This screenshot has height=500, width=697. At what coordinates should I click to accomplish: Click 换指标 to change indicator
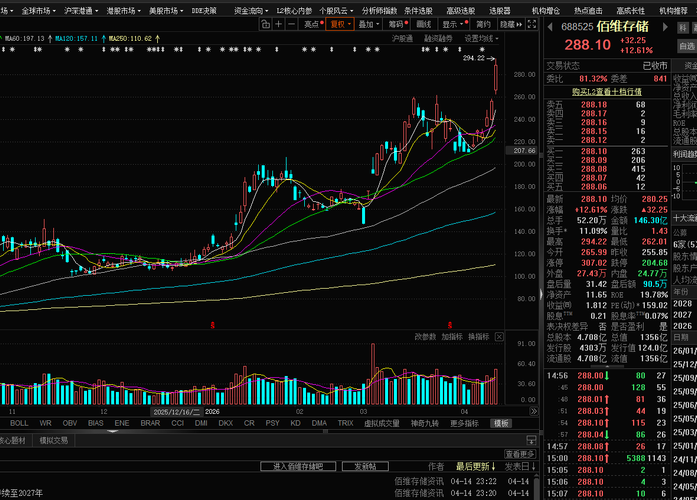coord(479,337)
